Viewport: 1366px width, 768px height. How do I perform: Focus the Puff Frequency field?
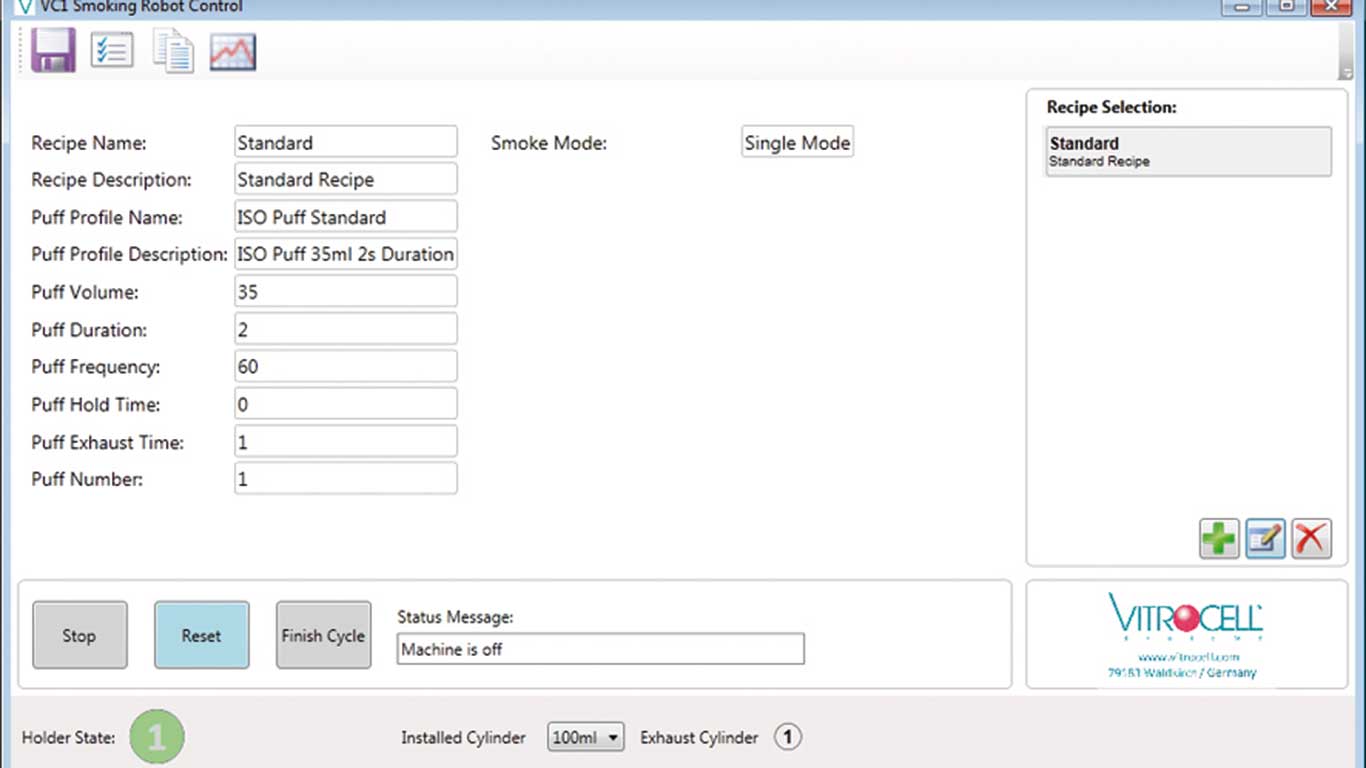pos(346,367)
